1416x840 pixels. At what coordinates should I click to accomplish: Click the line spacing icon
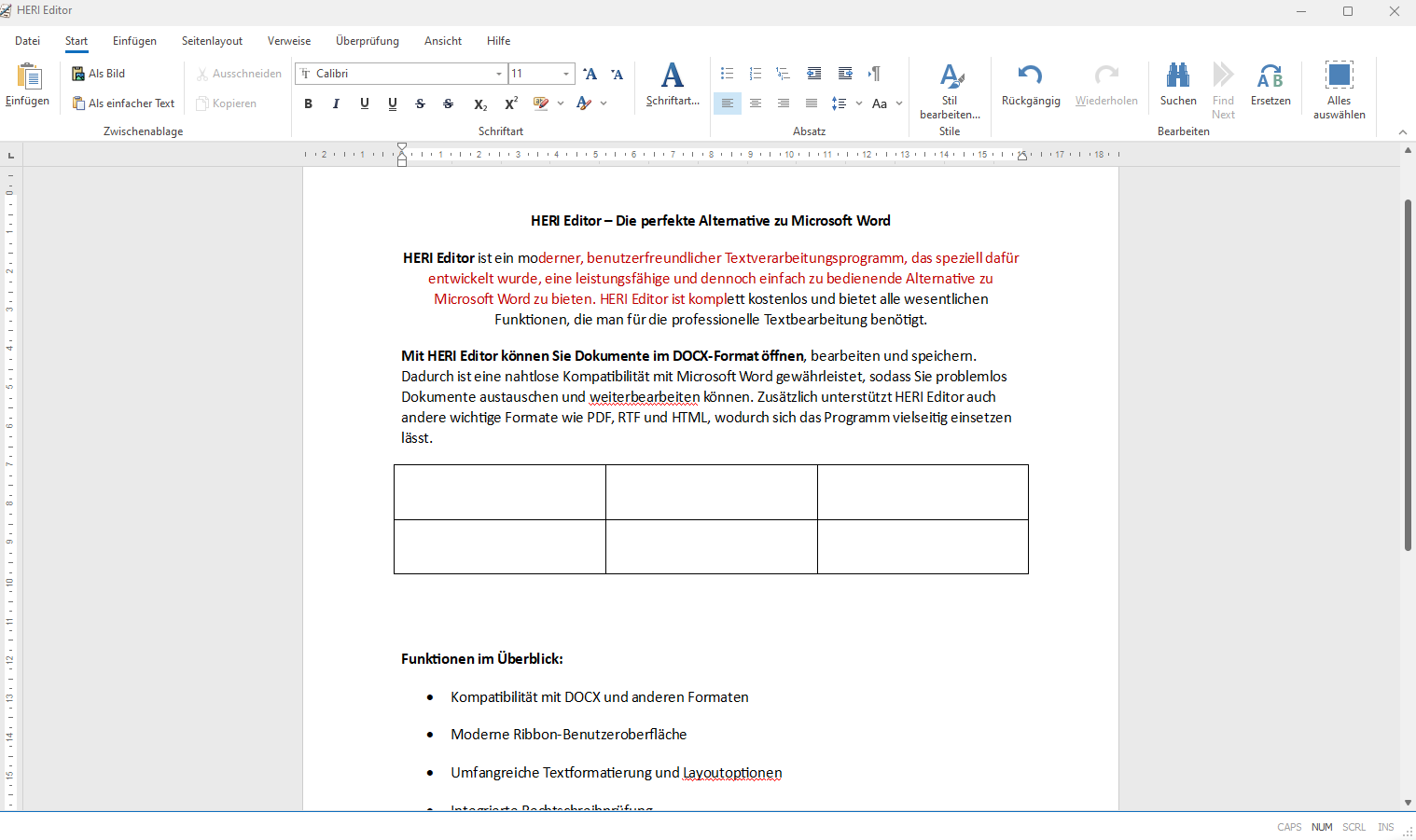(839, 103)
